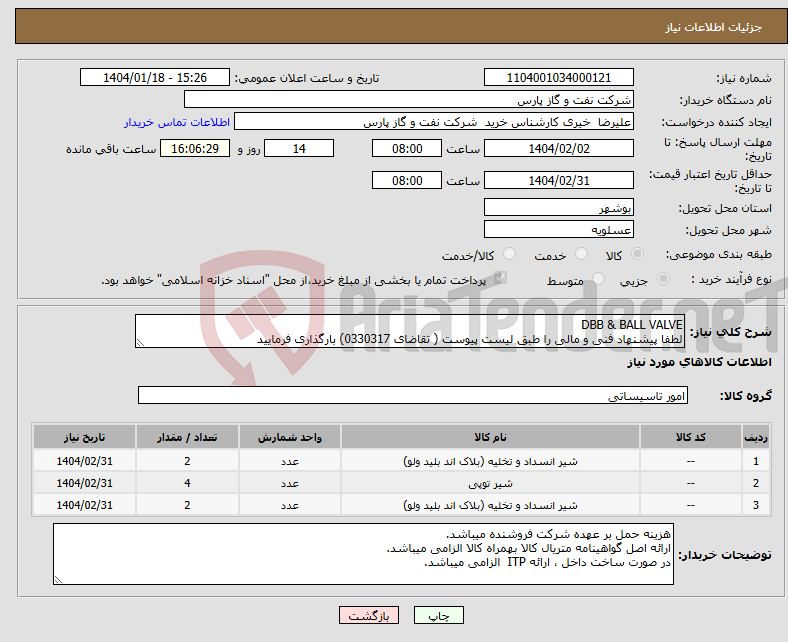The height and width of the screenshot is (642, 788).
Task: Click the resize handle of the description box
Action: click(140, 343)
